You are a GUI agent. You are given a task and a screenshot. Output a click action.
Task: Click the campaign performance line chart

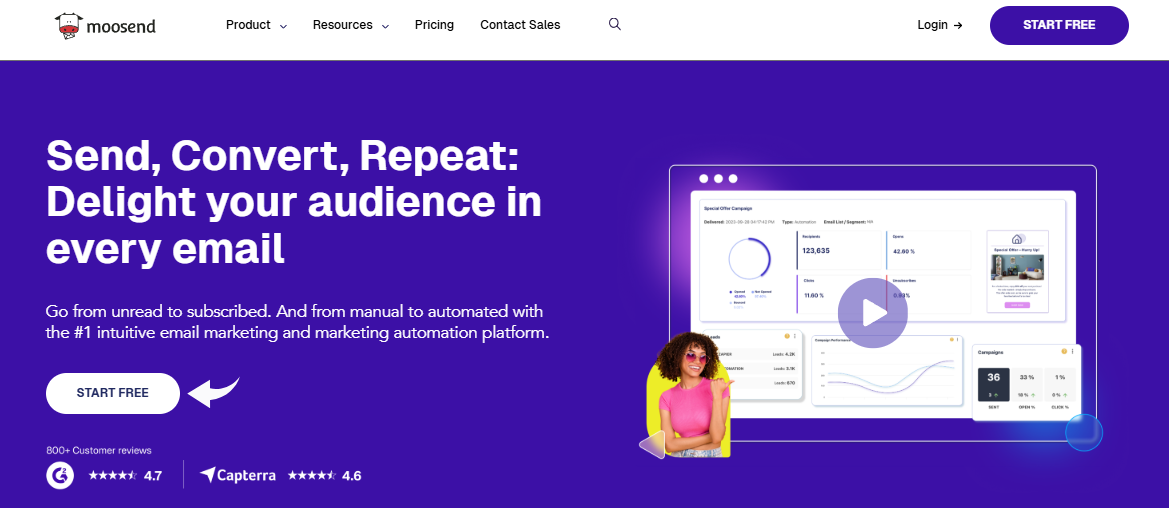[x=887, y=371]
